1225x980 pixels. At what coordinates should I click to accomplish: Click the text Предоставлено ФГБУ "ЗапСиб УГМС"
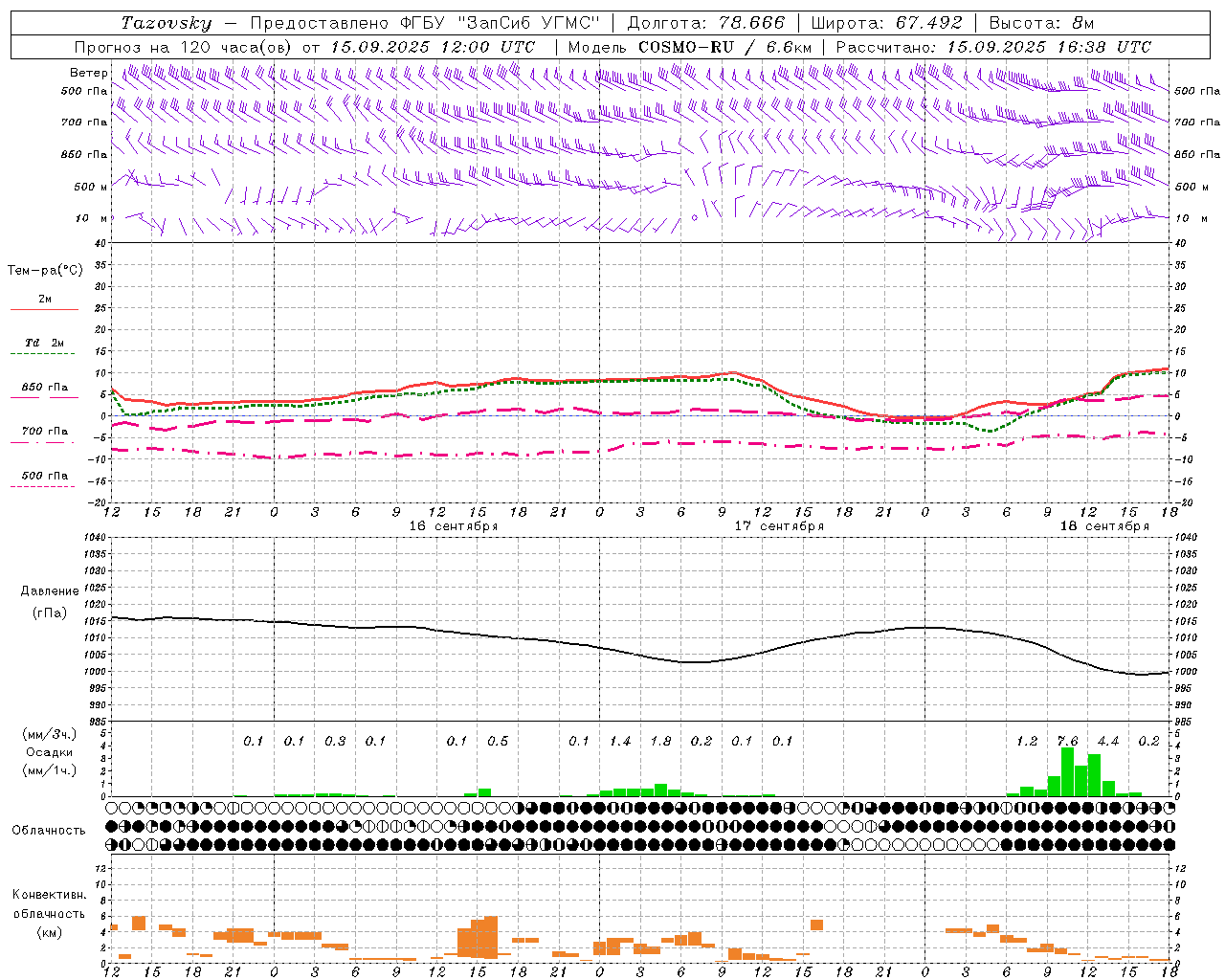pyautogui.click(x=424, y=23)
